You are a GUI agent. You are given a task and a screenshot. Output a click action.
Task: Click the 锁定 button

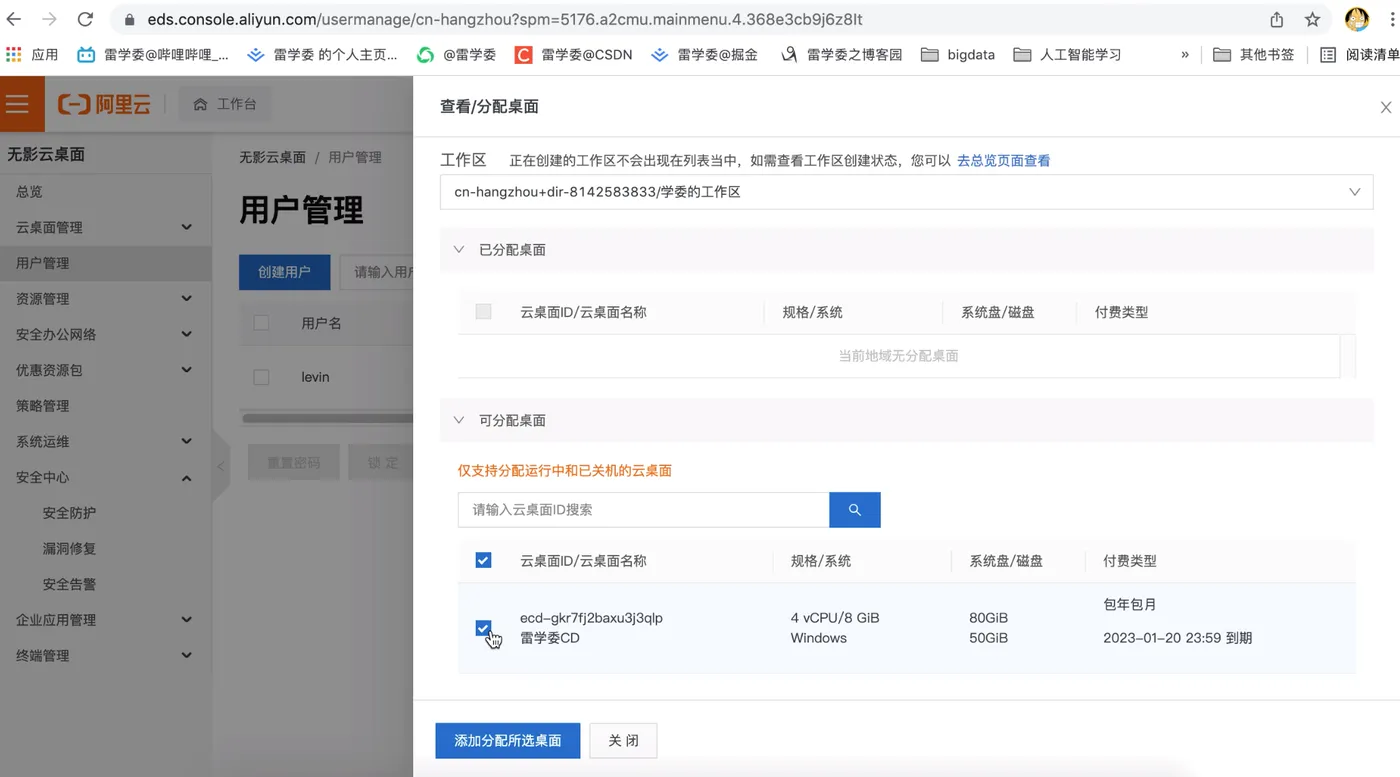click(x=382, y=463)
